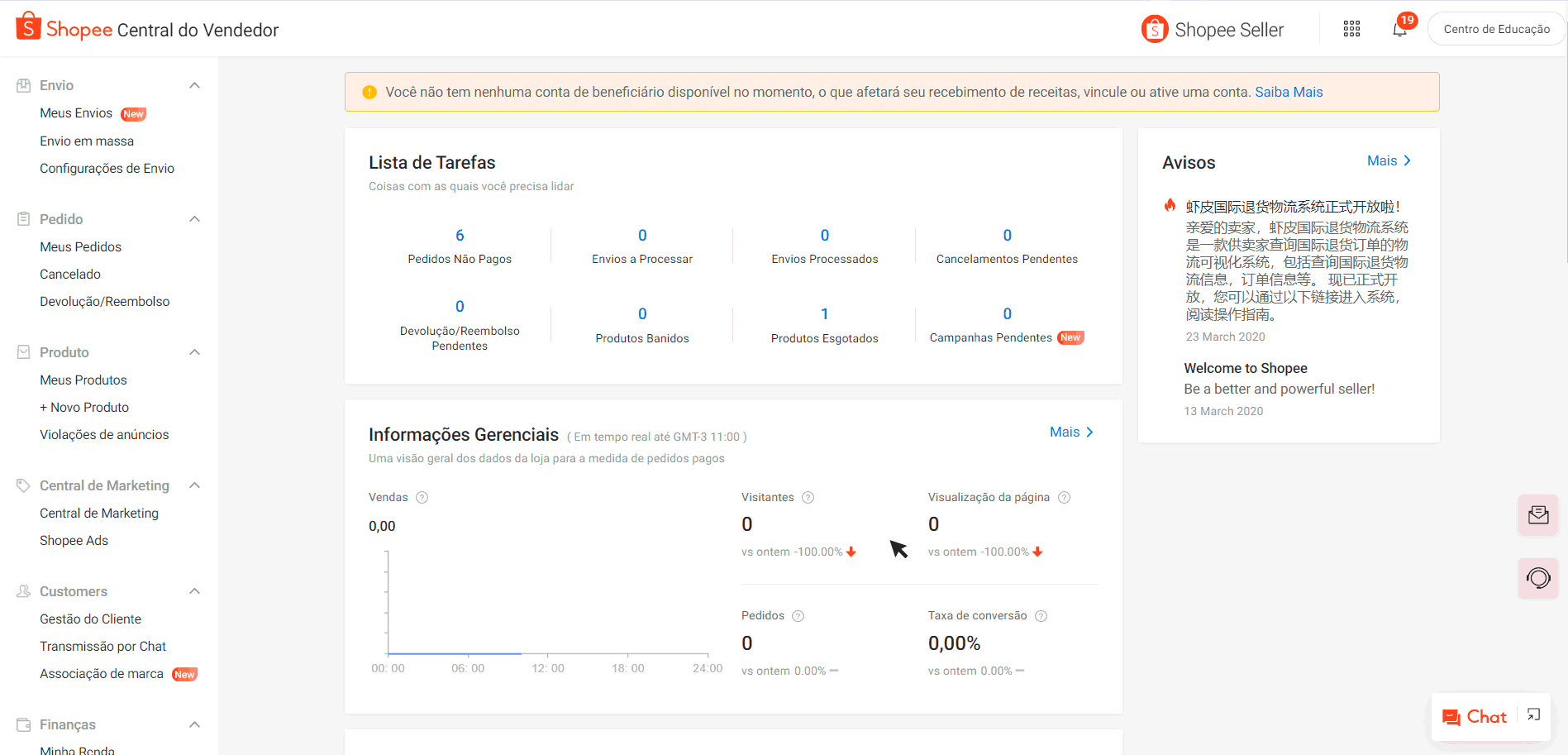
Task: Click the Saiba Mais link in the banner
Action: (x=1289, y=92)
